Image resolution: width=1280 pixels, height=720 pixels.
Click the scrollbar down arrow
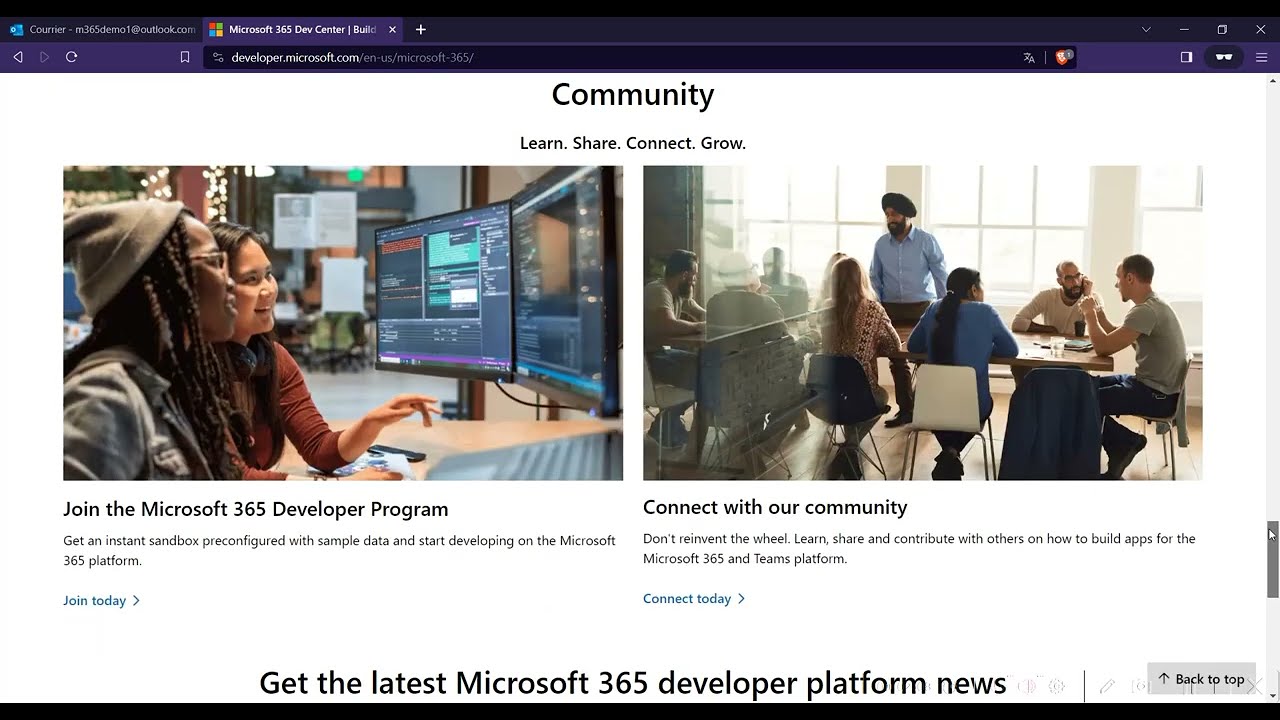[1273, 696]
